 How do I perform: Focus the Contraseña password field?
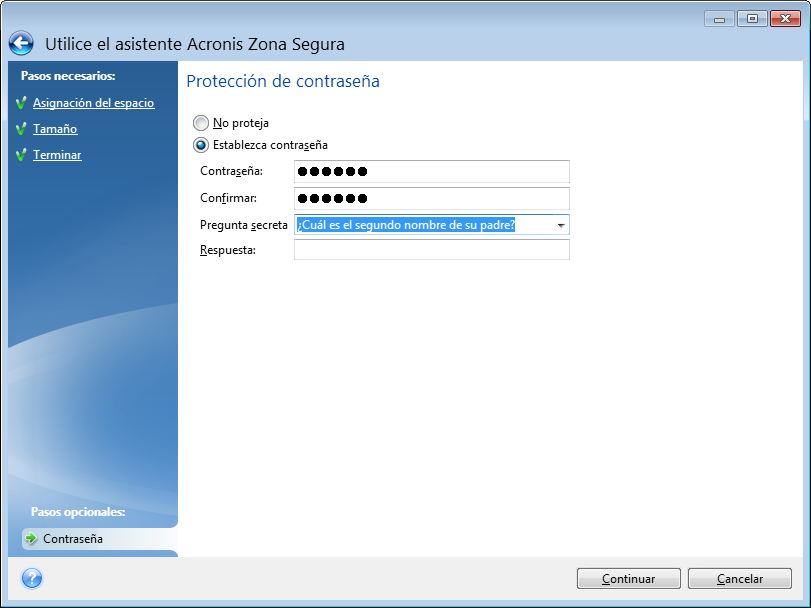click(432, 171)
